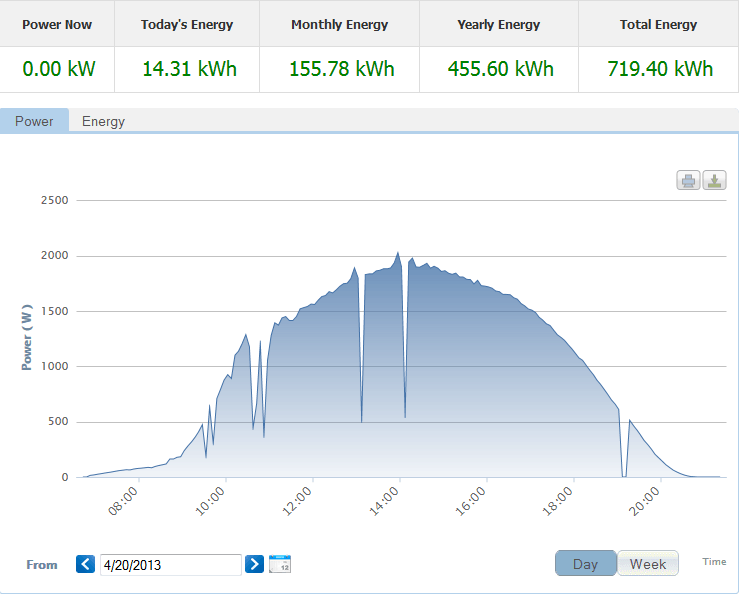Image resolution: width=739 pixels, height=597 pixels.
Task: Click the 500 y-axis label
Action: (58, 422)
